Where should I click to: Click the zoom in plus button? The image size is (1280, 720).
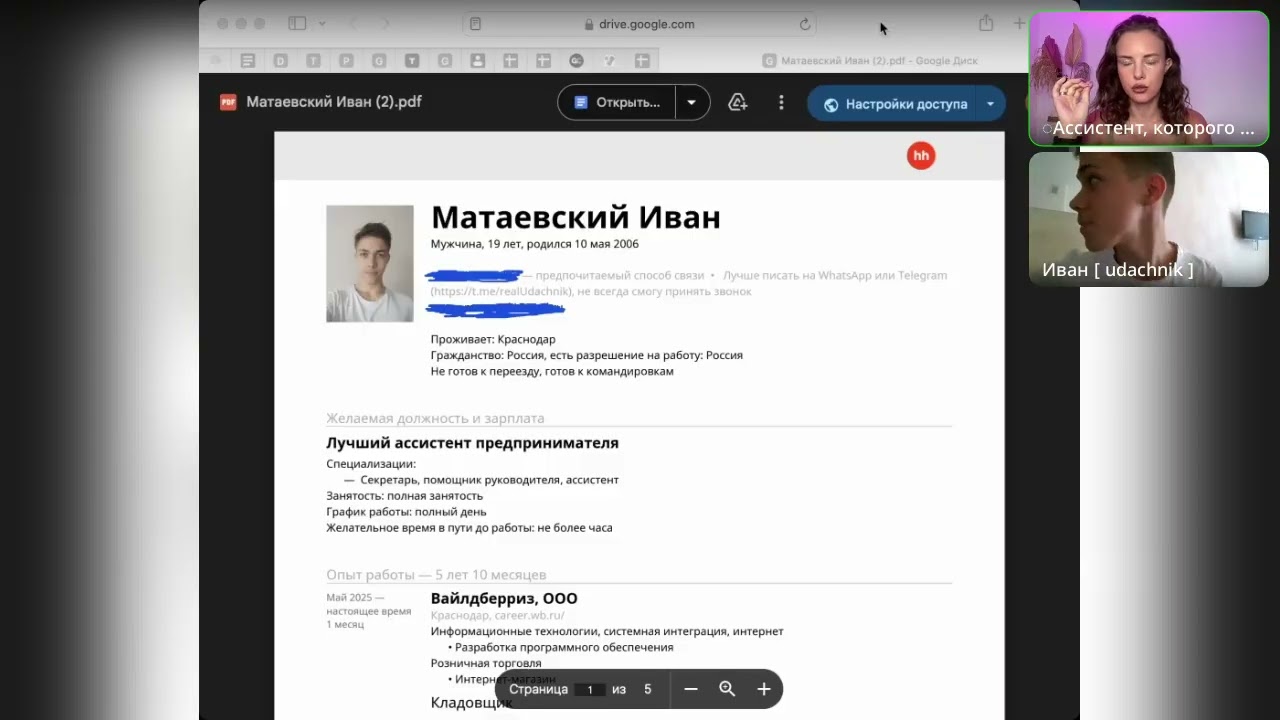click(x=764, y=689)
